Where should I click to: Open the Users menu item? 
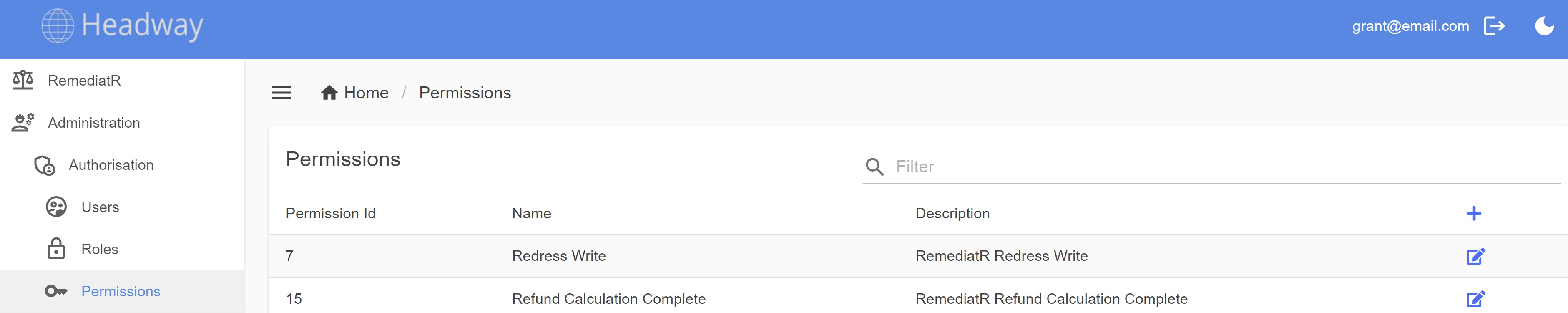[x=100, y=207]
